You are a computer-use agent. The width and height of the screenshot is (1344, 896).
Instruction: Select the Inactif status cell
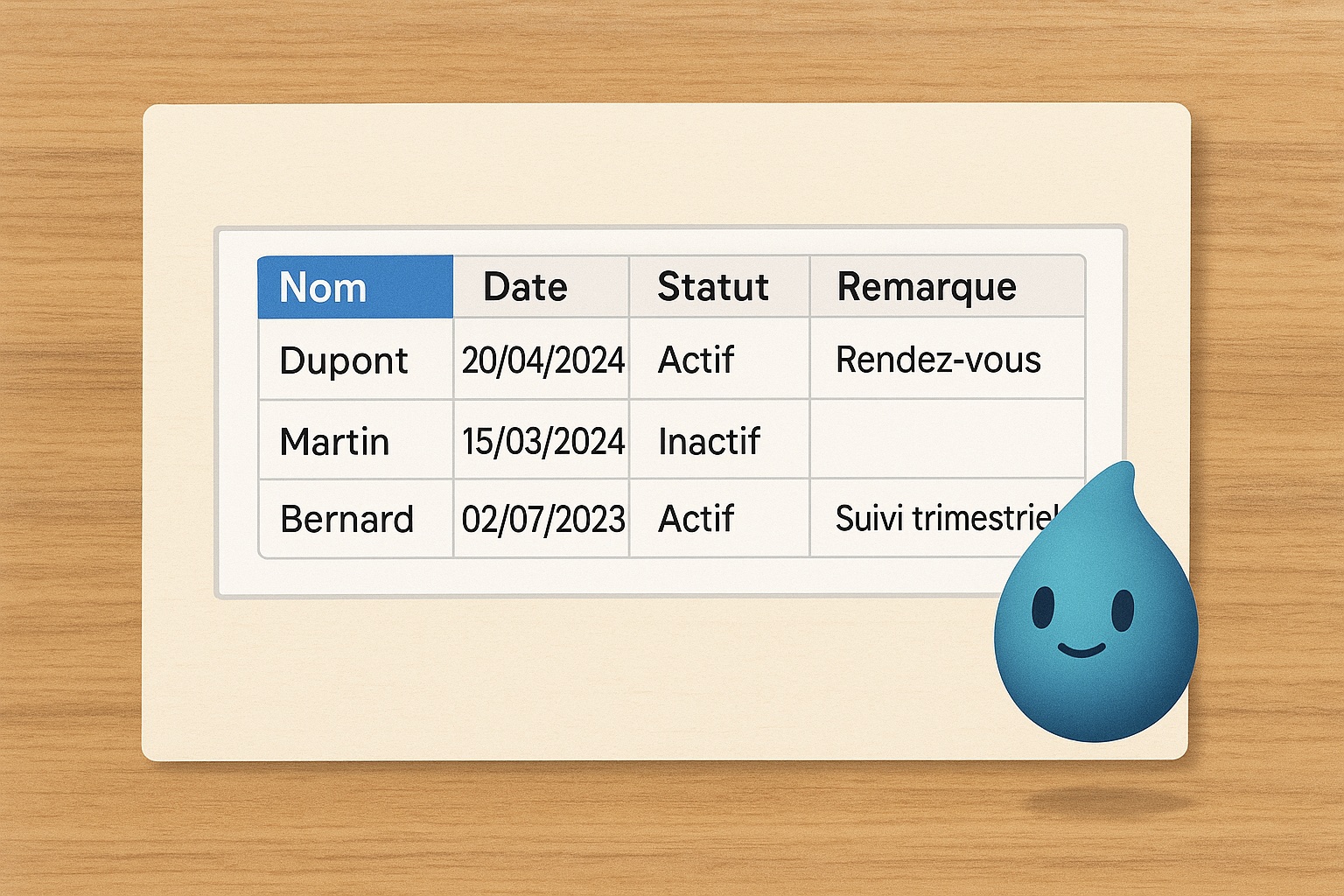pos(718,440)
